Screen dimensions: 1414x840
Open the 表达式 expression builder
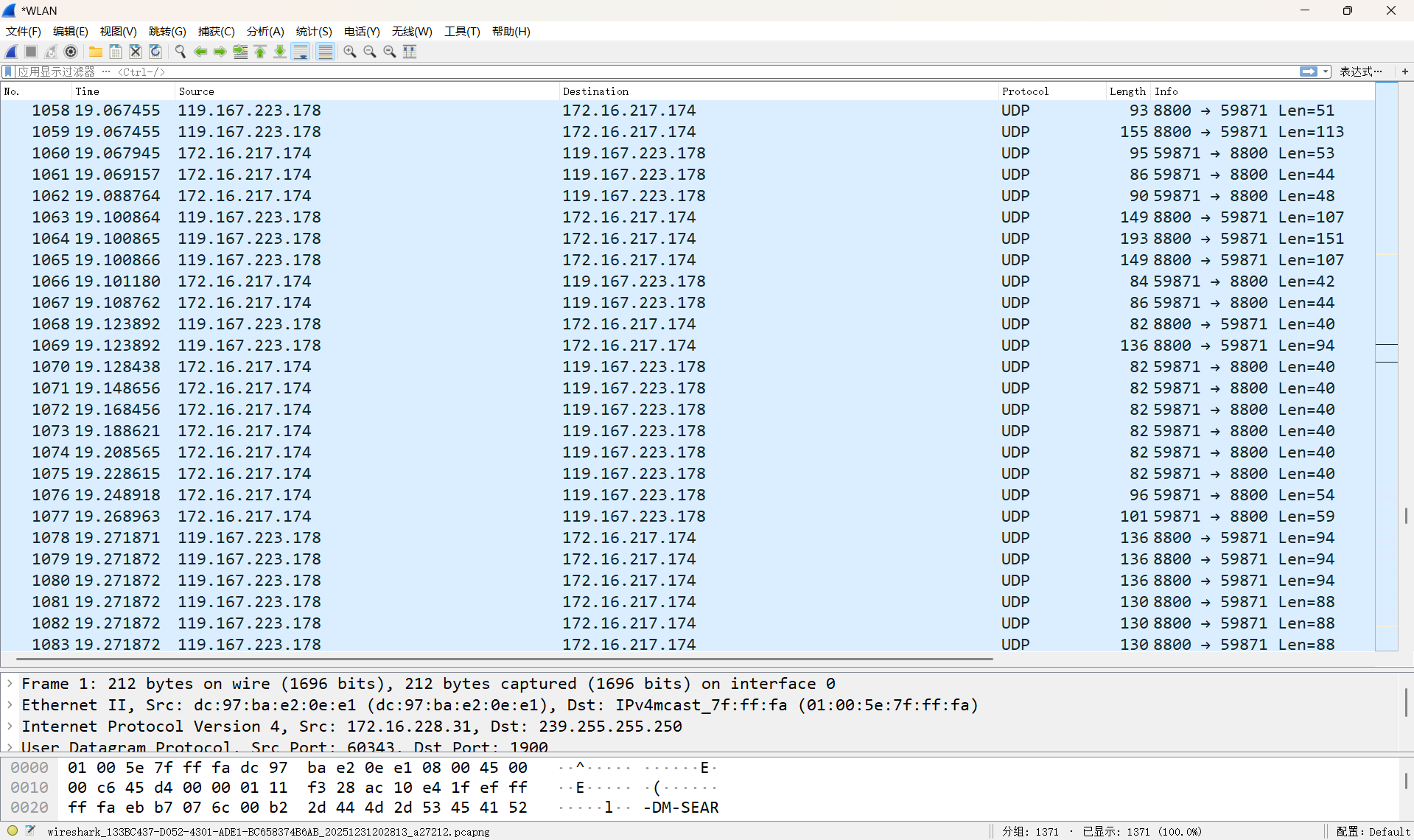click(x=1360, y=71)
